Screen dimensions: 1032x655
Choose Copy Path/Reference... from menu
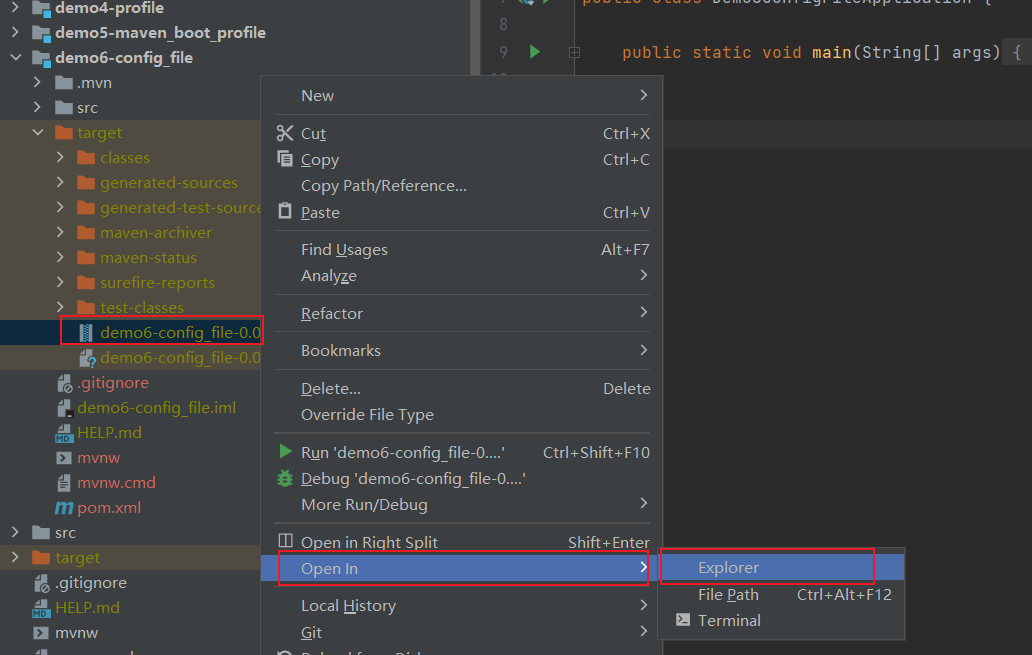point(462,186)
